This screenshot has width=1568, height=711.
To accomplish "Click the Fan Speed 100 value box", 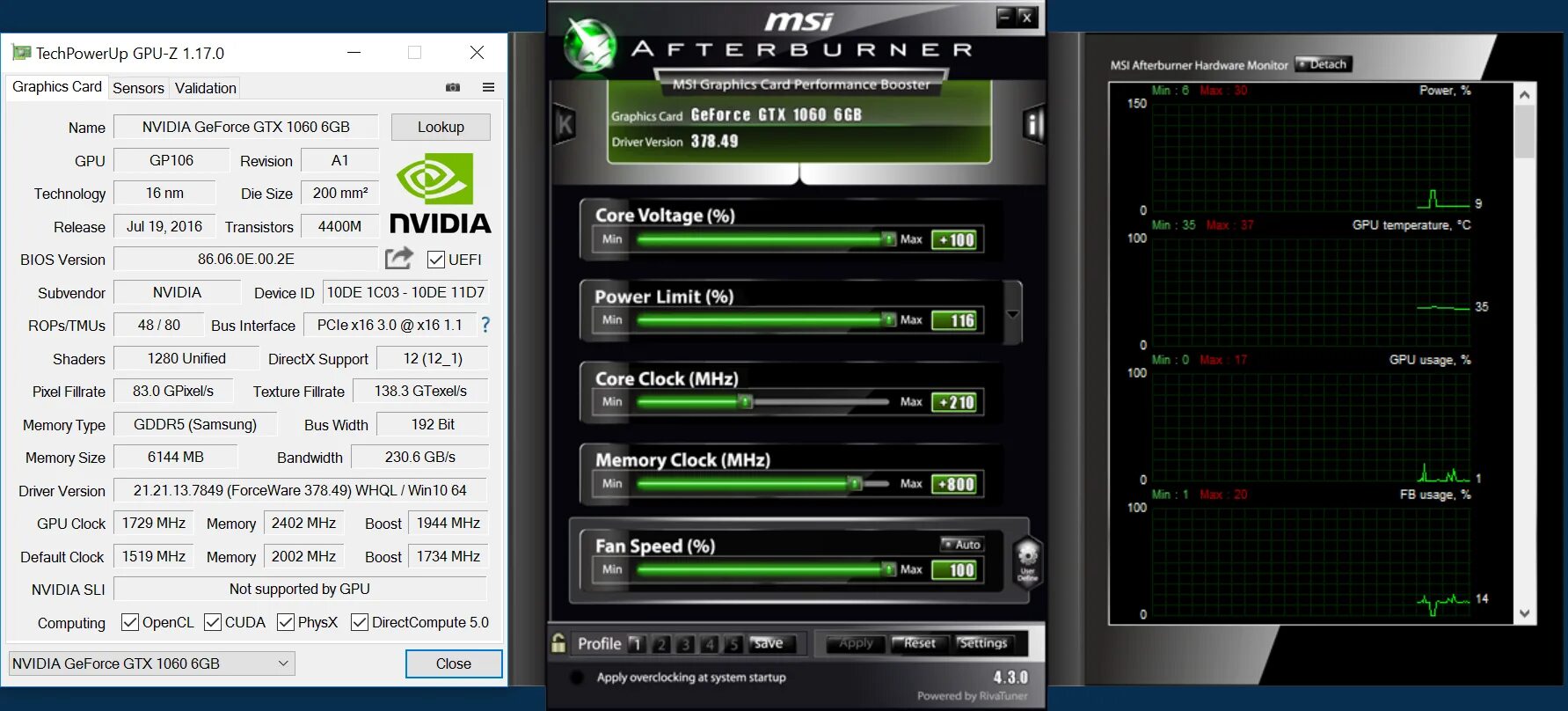I will (954, 569).
